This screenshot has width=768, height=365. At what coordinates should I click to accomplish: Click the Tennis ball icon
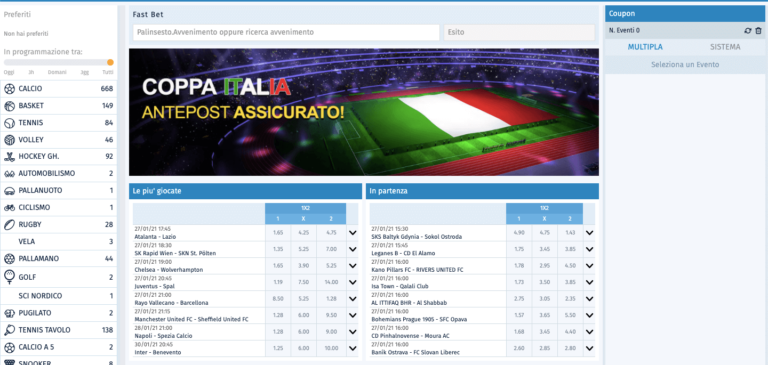click(9, 123)
